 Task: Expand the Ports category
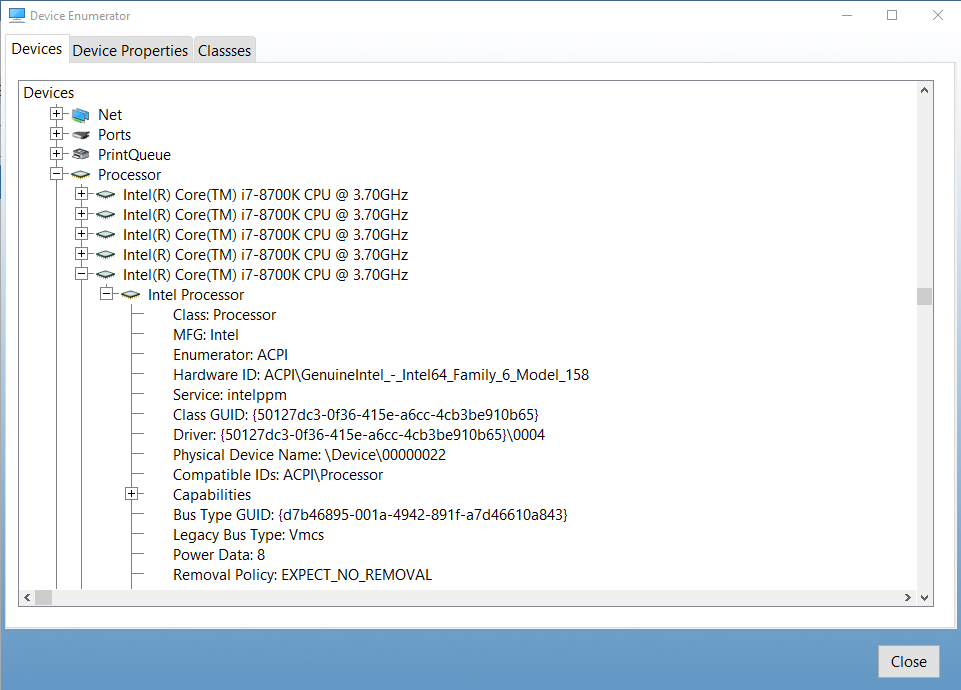57,134
